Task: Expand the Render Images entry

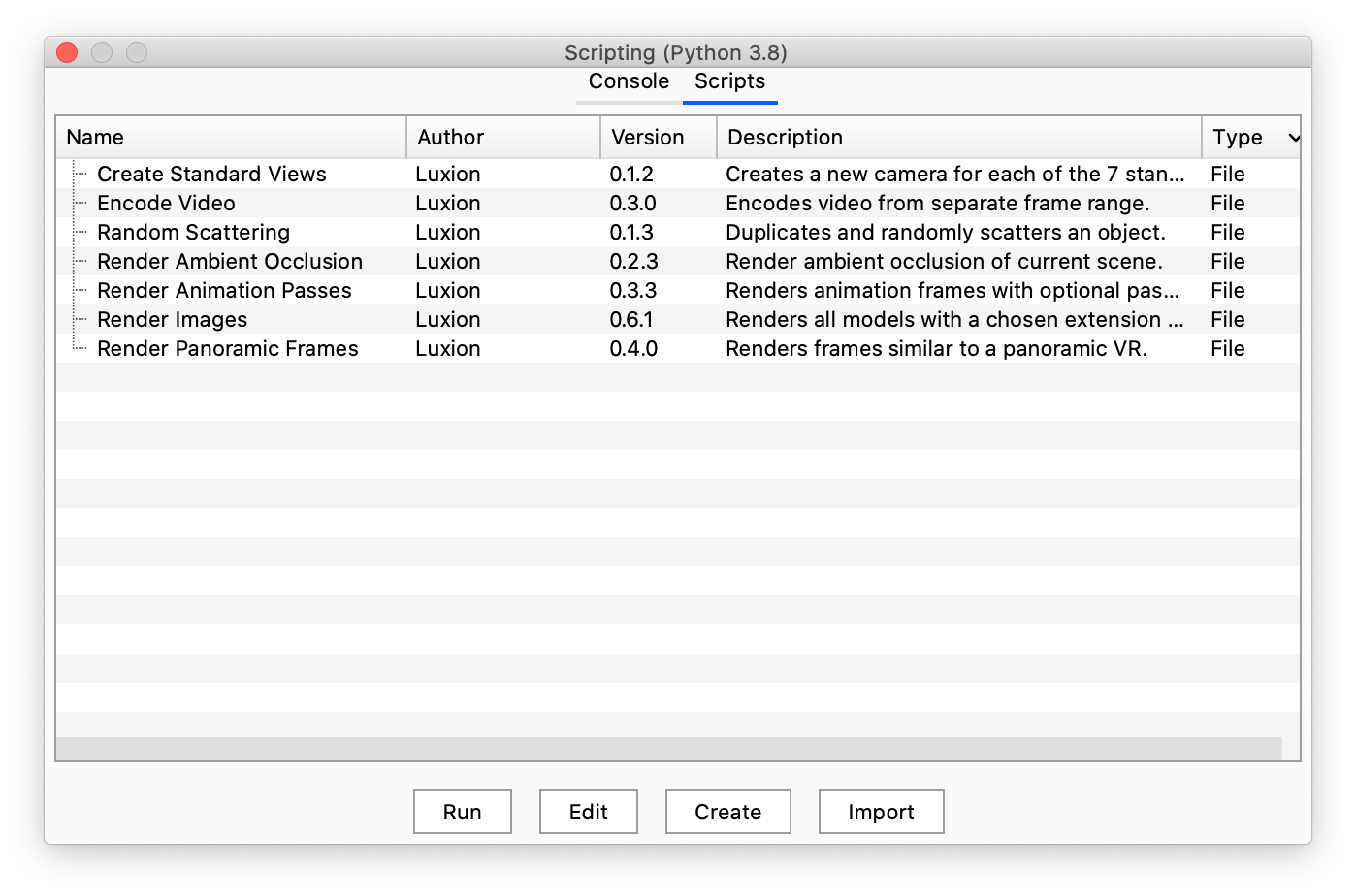Action: 80,319
